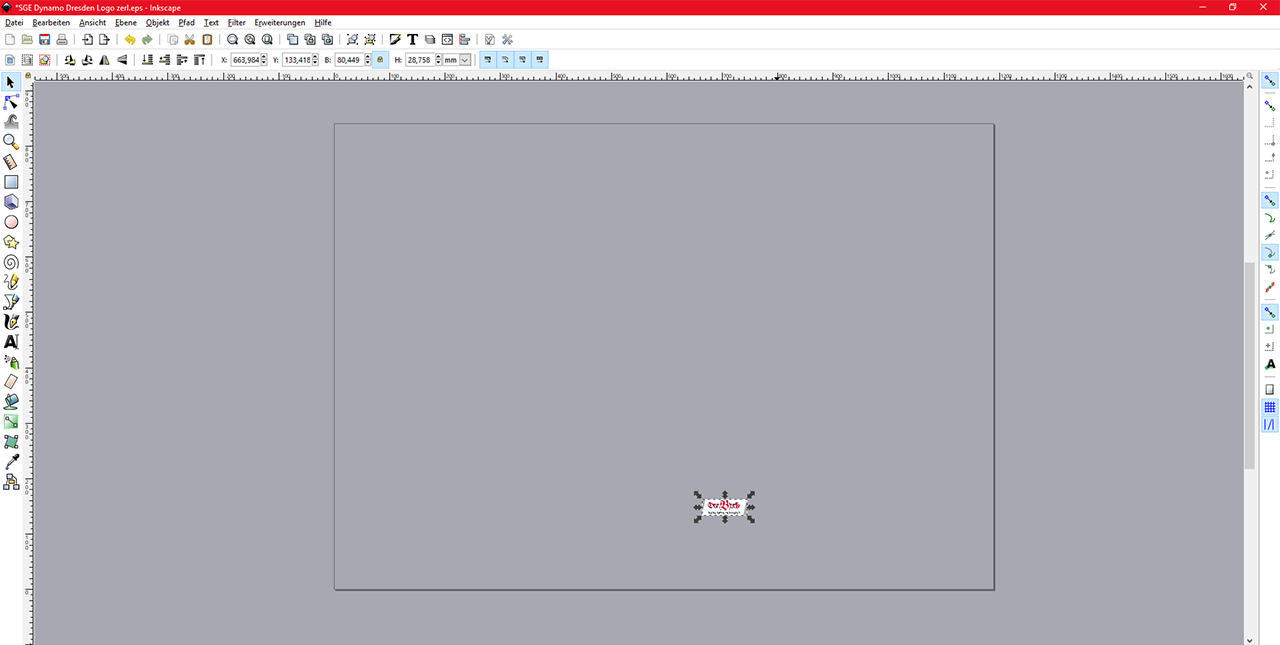Image resolution: width=1280 pixels, height=645 pixels.
Task: Toggle the master snapping button
Action: click(x=1270, y=80)
